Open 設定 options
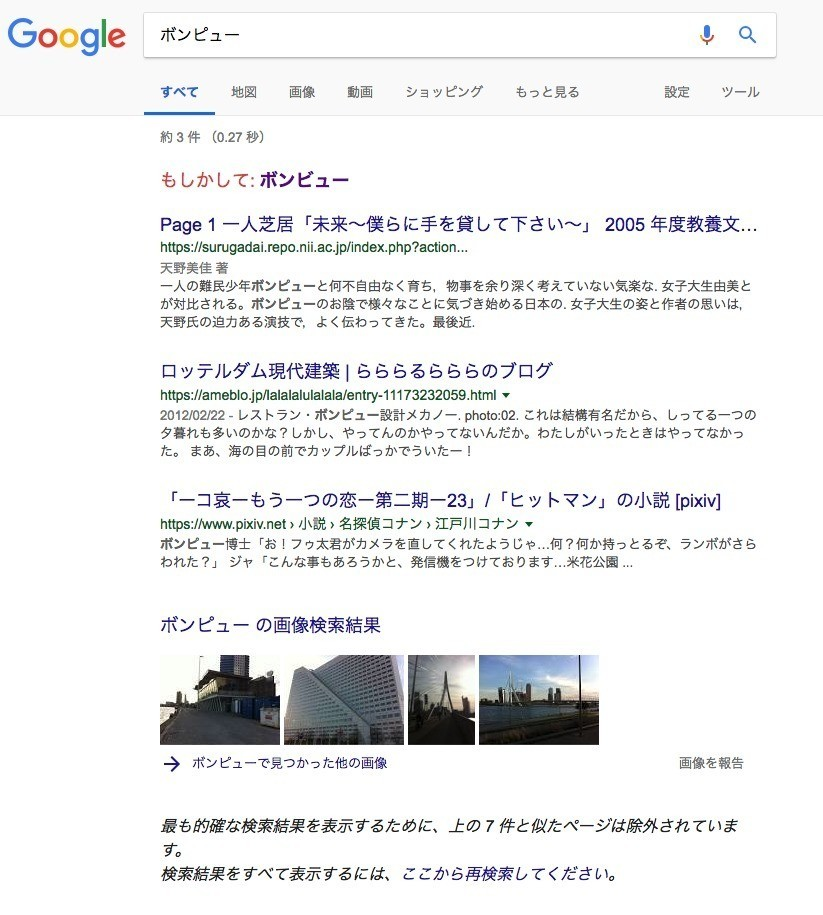 click(x=676, y=92)
